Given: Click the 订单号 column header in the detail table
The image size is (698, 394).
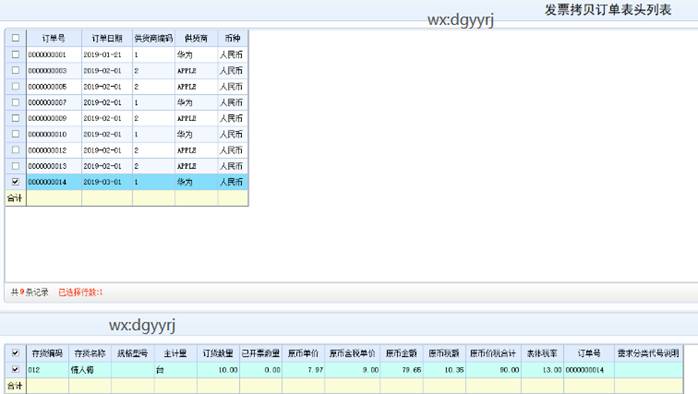Looking at the screenshot, I should point(589,353).
